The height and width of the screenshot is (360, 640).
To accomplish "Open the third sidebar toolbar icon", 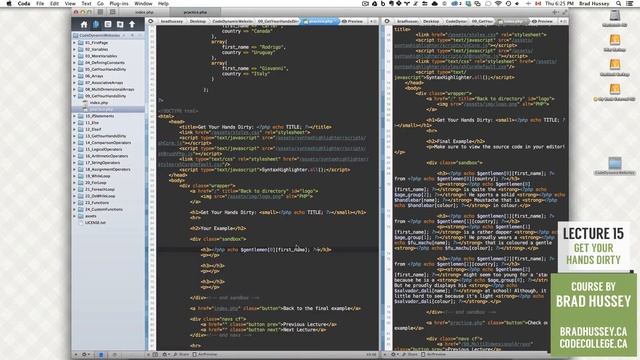I will point(108,24).
